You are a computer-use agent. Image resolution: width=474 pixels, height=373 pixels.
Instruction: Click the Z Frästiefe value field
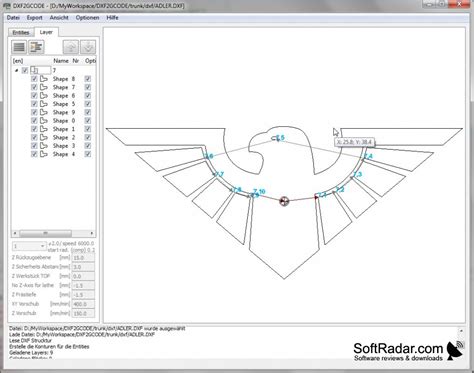tap(83, 295)
